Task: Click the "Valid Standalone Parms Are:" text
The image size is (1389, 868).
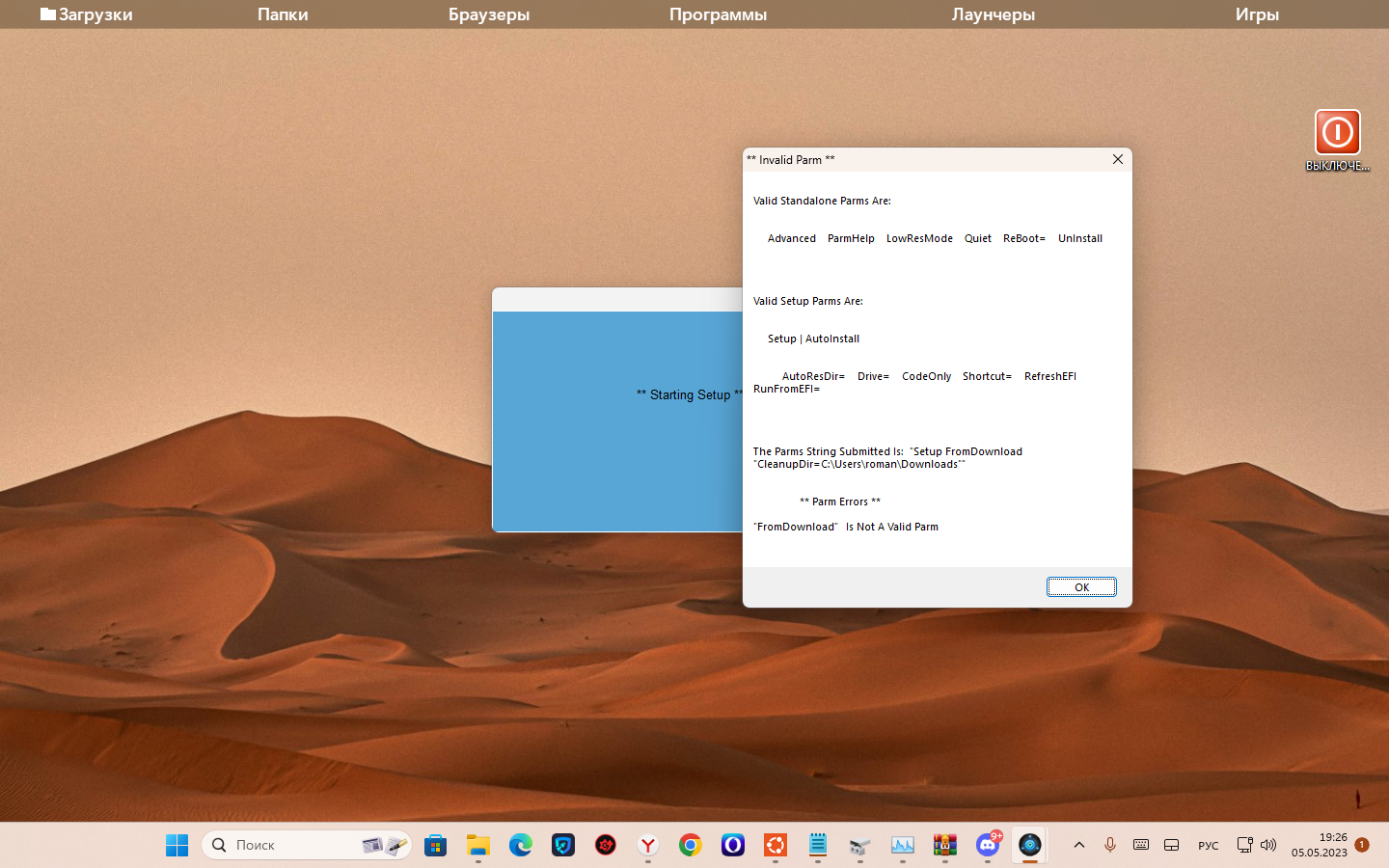Action: click(x=822, y=201)
